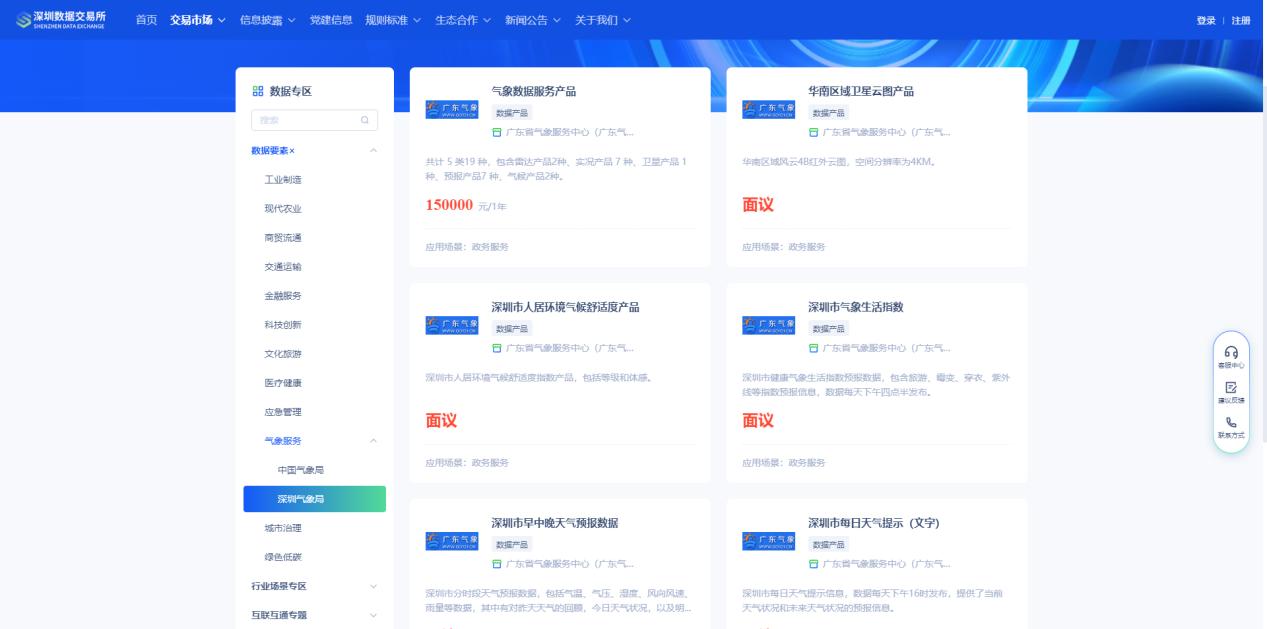Viewport: 1267px width, 629px height.
Task: Click the provider logo on 深圳市早中晚天气预报数据 card
Action: pos(452,541)
